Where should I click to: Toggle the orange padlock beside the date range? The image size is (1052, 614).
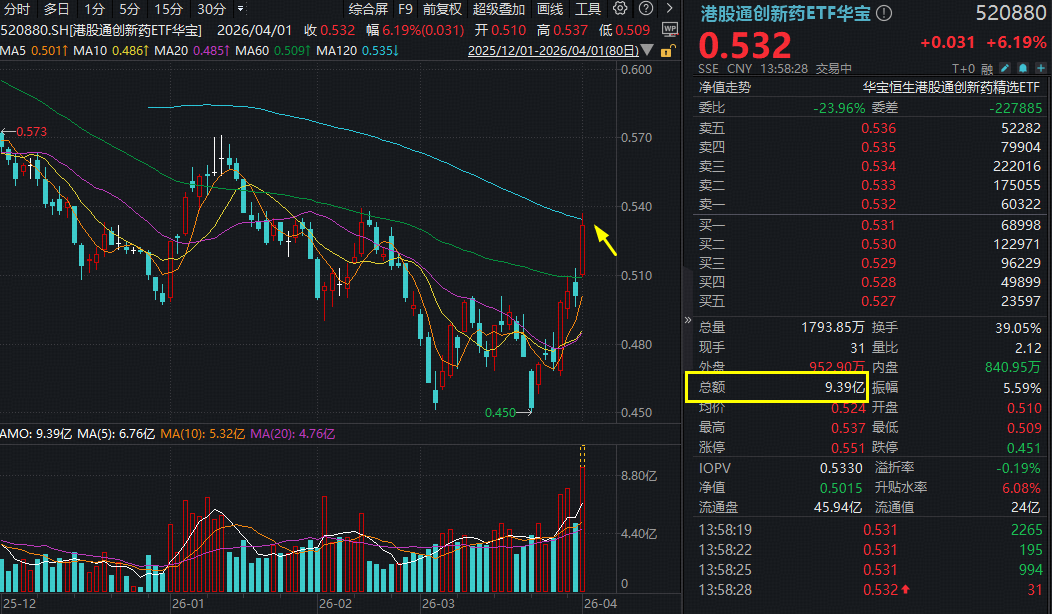coord(667,51)
